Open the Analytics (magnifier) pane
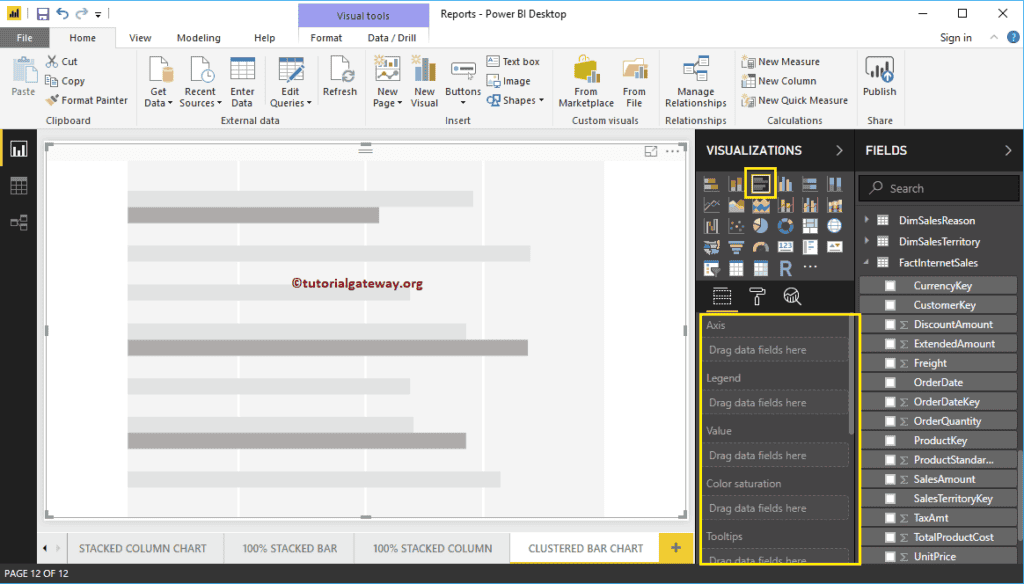 [x=792, y=296]
